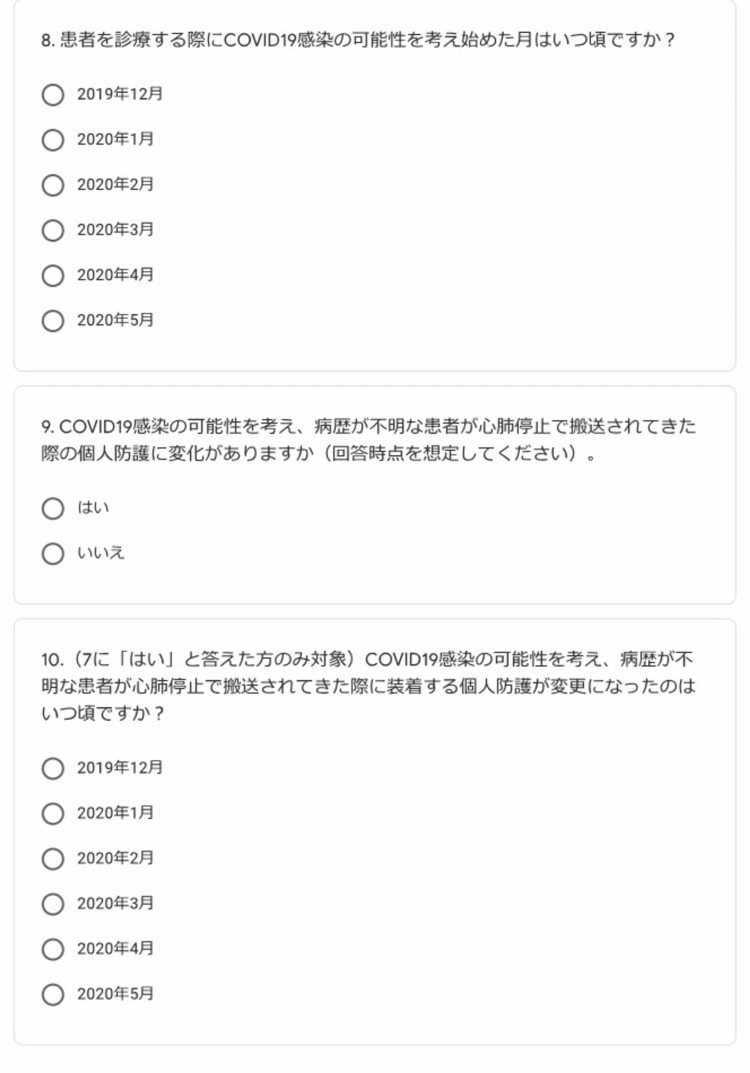Answer はい for question 9
The height and width of the screenshot is (1073, 750).
[x=53, y=508]
